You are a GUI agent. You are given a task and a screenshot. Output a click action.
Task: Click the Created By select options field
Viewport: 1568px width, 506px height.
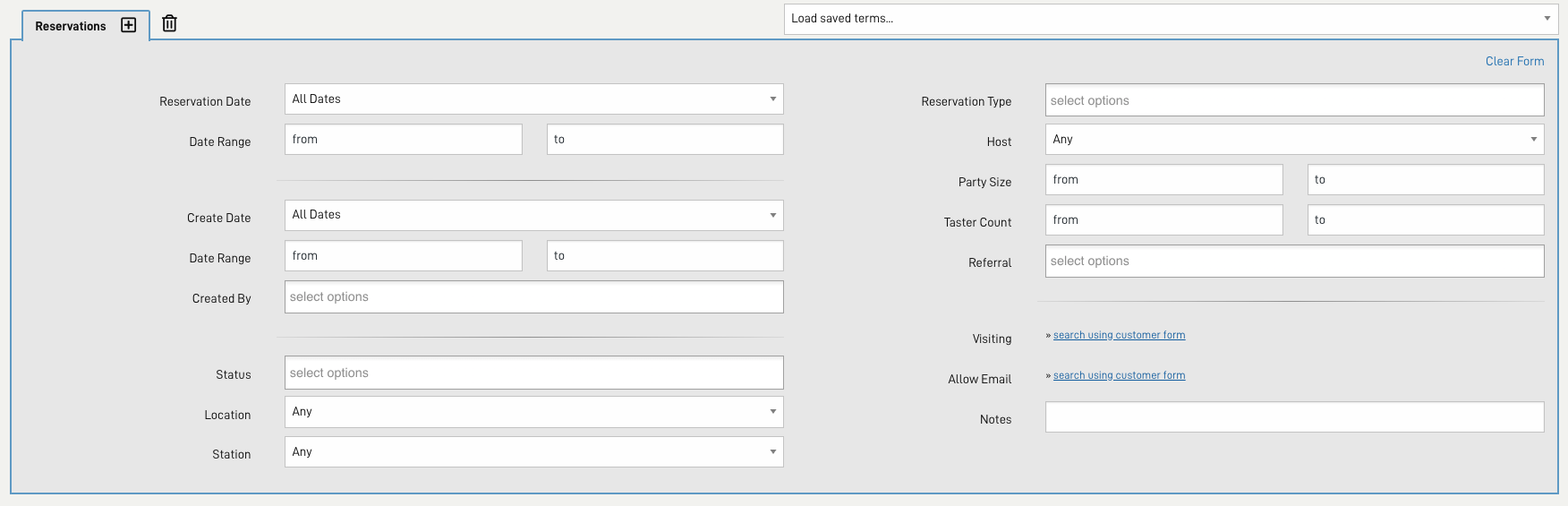(533, 297)
